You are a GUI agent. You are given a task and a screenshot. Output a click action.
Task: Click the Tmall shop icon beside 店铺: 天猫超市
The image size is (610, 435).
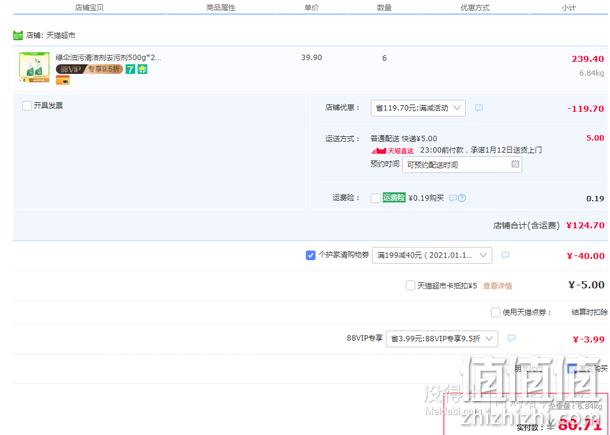[18, 35]
